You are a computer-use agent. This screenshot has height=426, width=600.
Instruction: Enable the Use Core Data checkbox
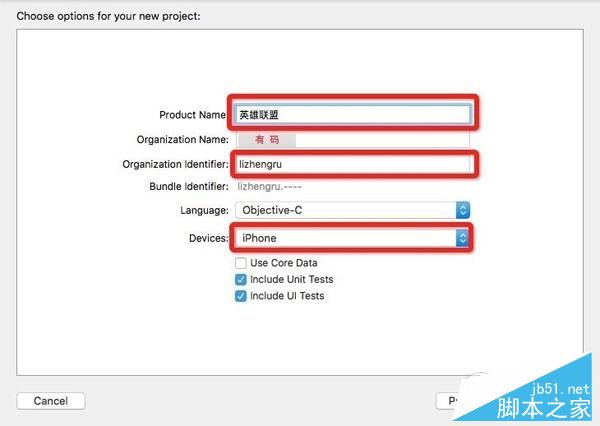[x=241, y=263]
